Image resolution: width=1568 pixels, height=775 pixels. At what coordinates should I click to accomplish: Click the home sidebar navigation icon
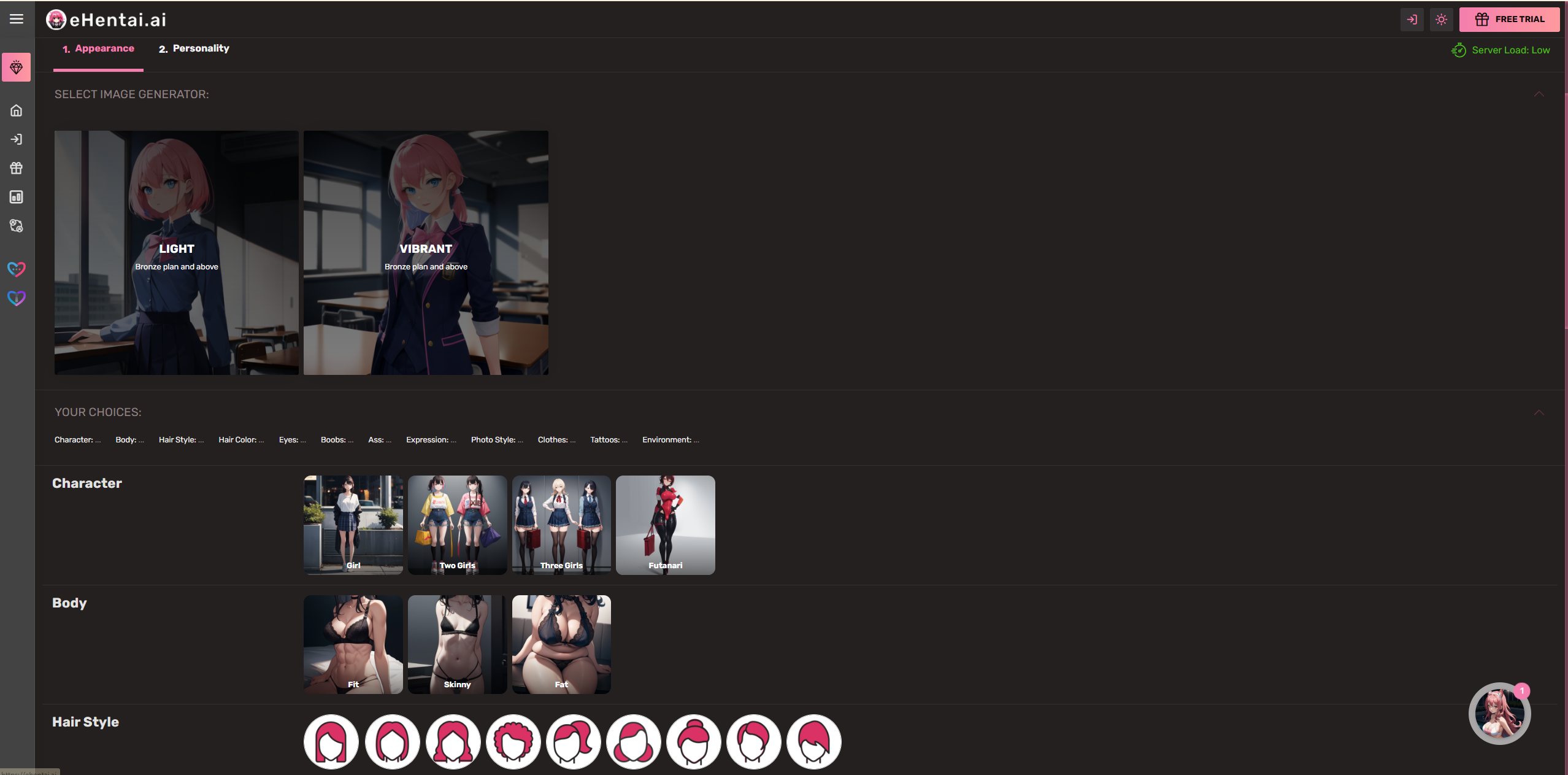(x=18, y=110)
